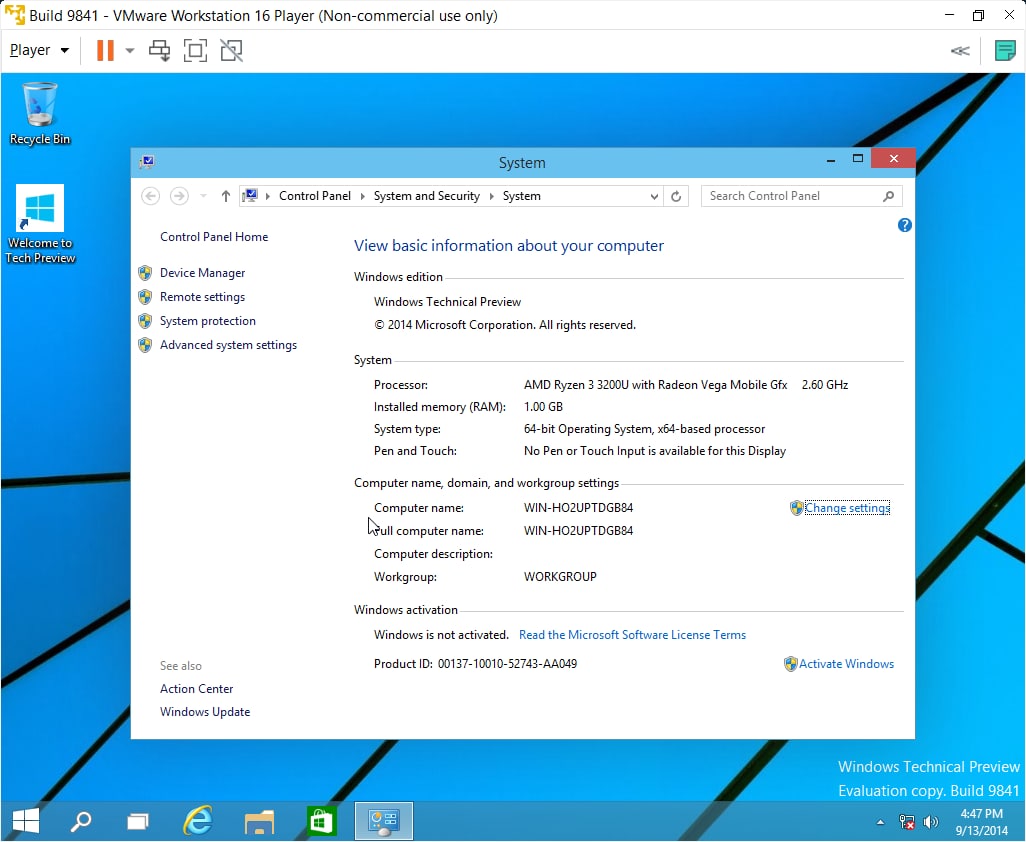
Task: Select the processor name text
Action: point(655,385)
